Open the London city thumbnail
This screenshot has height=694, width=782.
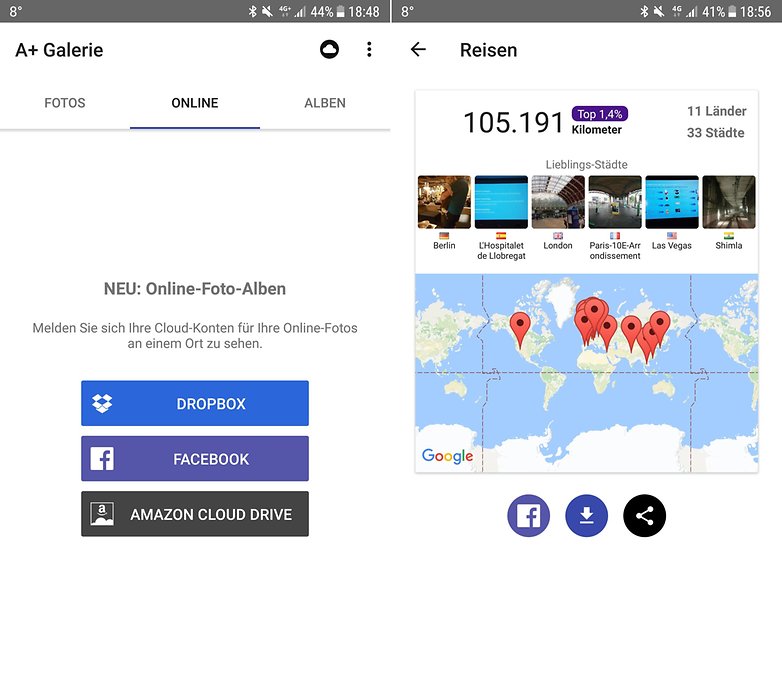[x=558, y=202]
